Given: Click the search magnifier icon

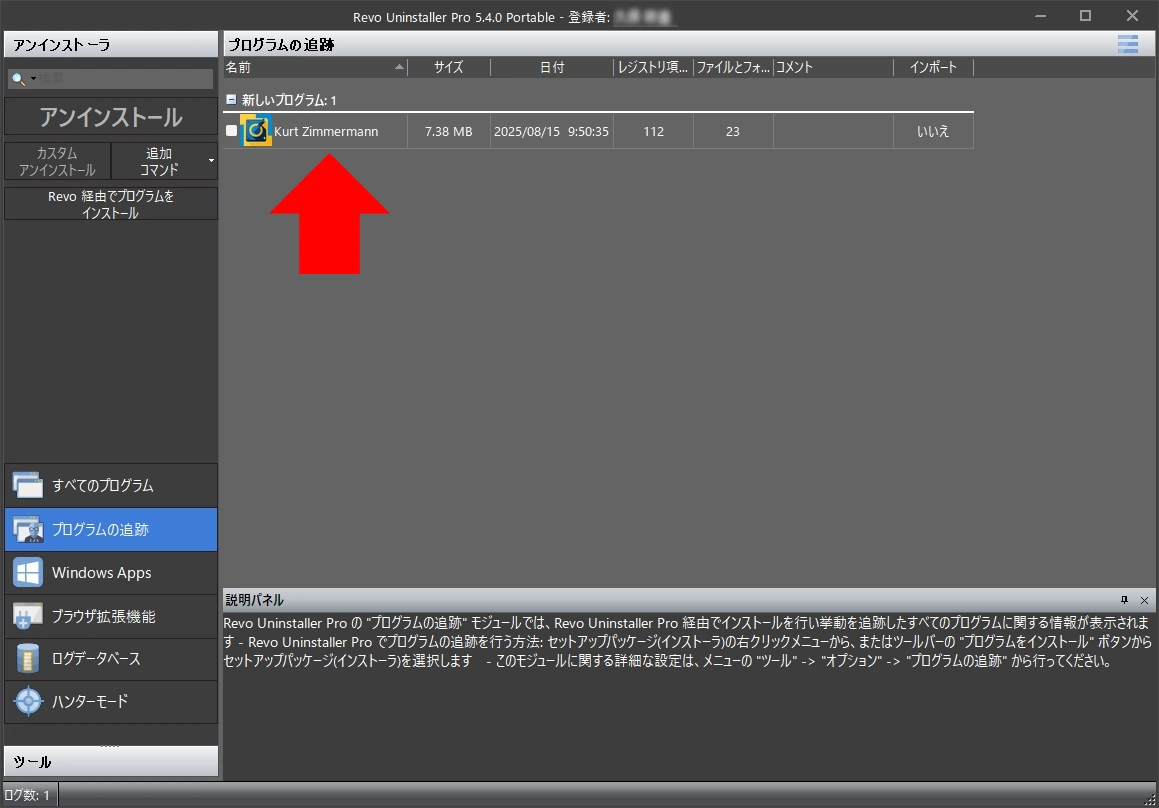Looking at the screenshot, I should click(x=18, y=78).
